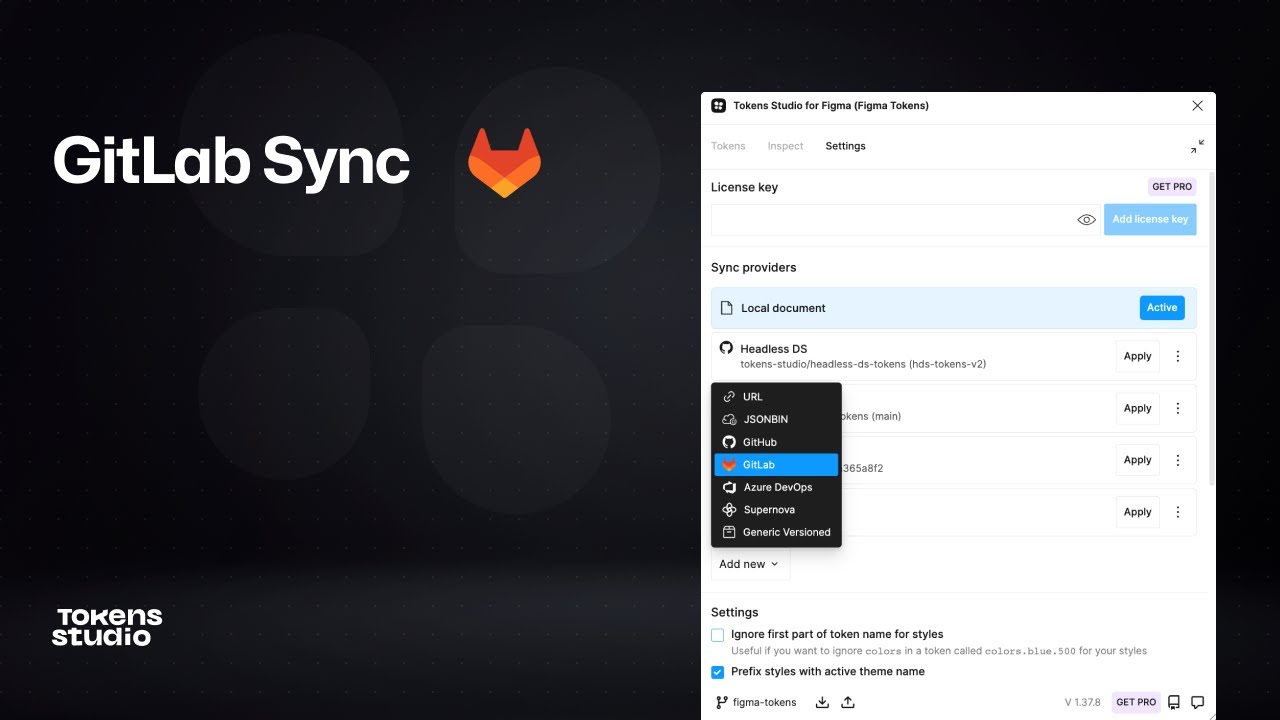
Task: Click the version label V 1.37.8
Action: [1082, 702]
